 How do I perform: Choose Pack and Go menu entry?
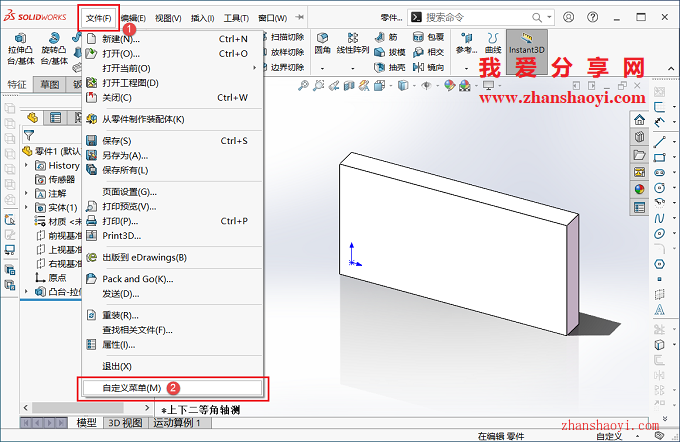coord(173,279)
